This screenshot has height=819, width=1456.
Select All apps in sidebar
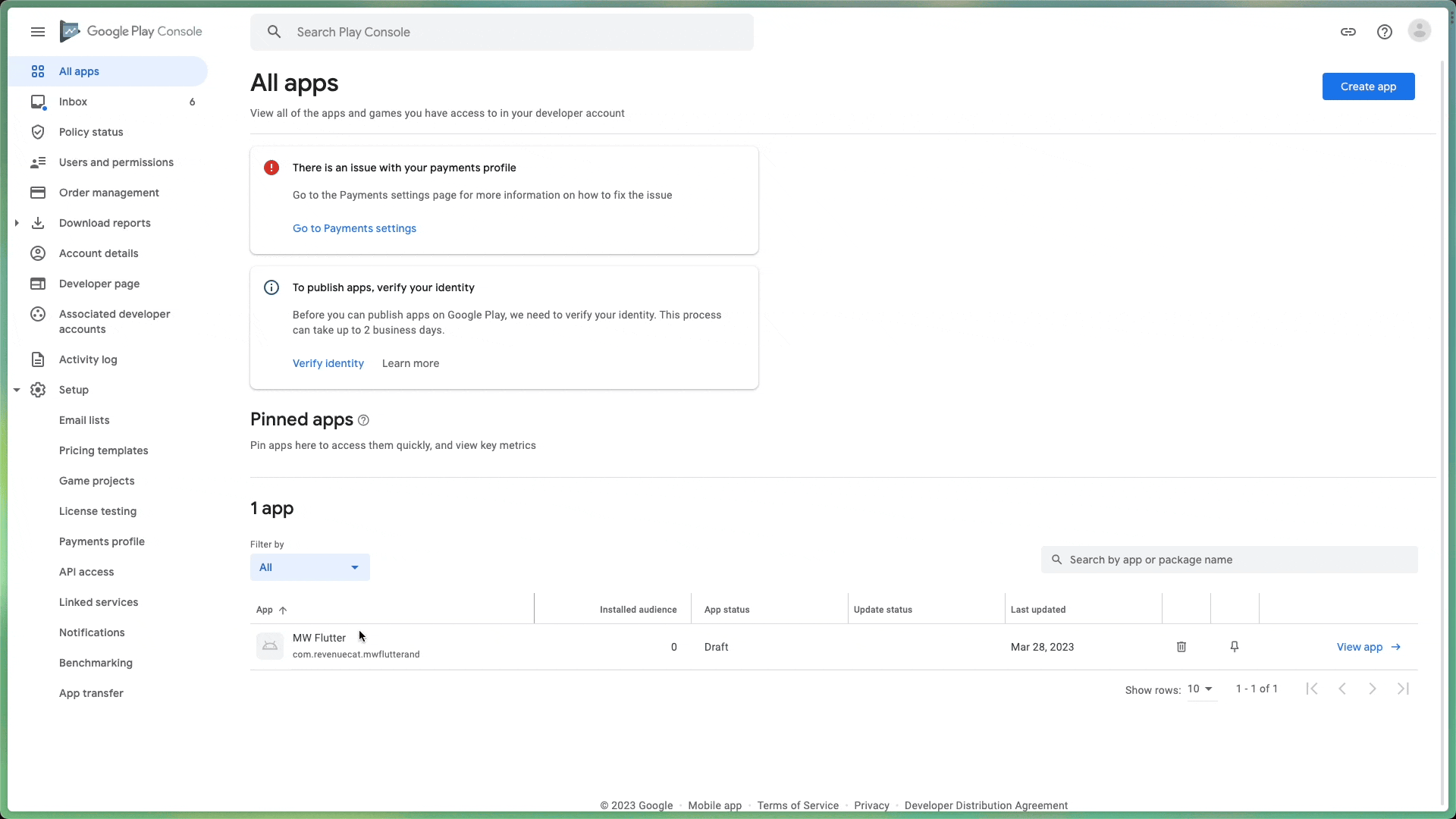pos(108,71)
